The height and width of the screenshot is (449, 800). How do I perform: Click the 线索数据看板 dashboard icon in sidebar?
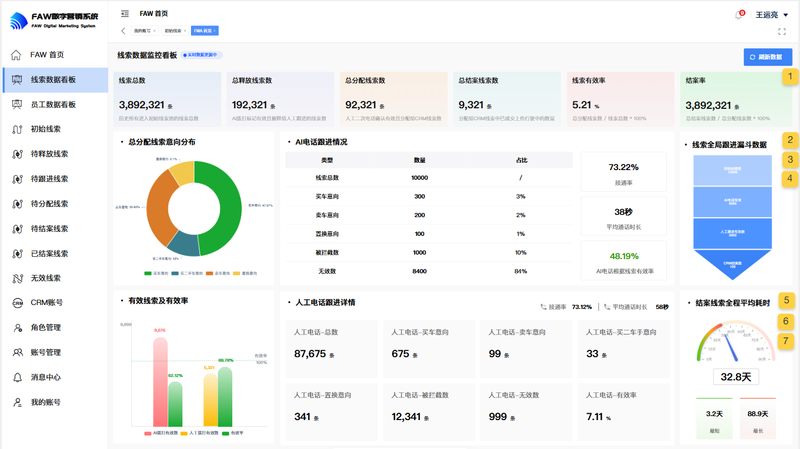(x=17, y=80)
